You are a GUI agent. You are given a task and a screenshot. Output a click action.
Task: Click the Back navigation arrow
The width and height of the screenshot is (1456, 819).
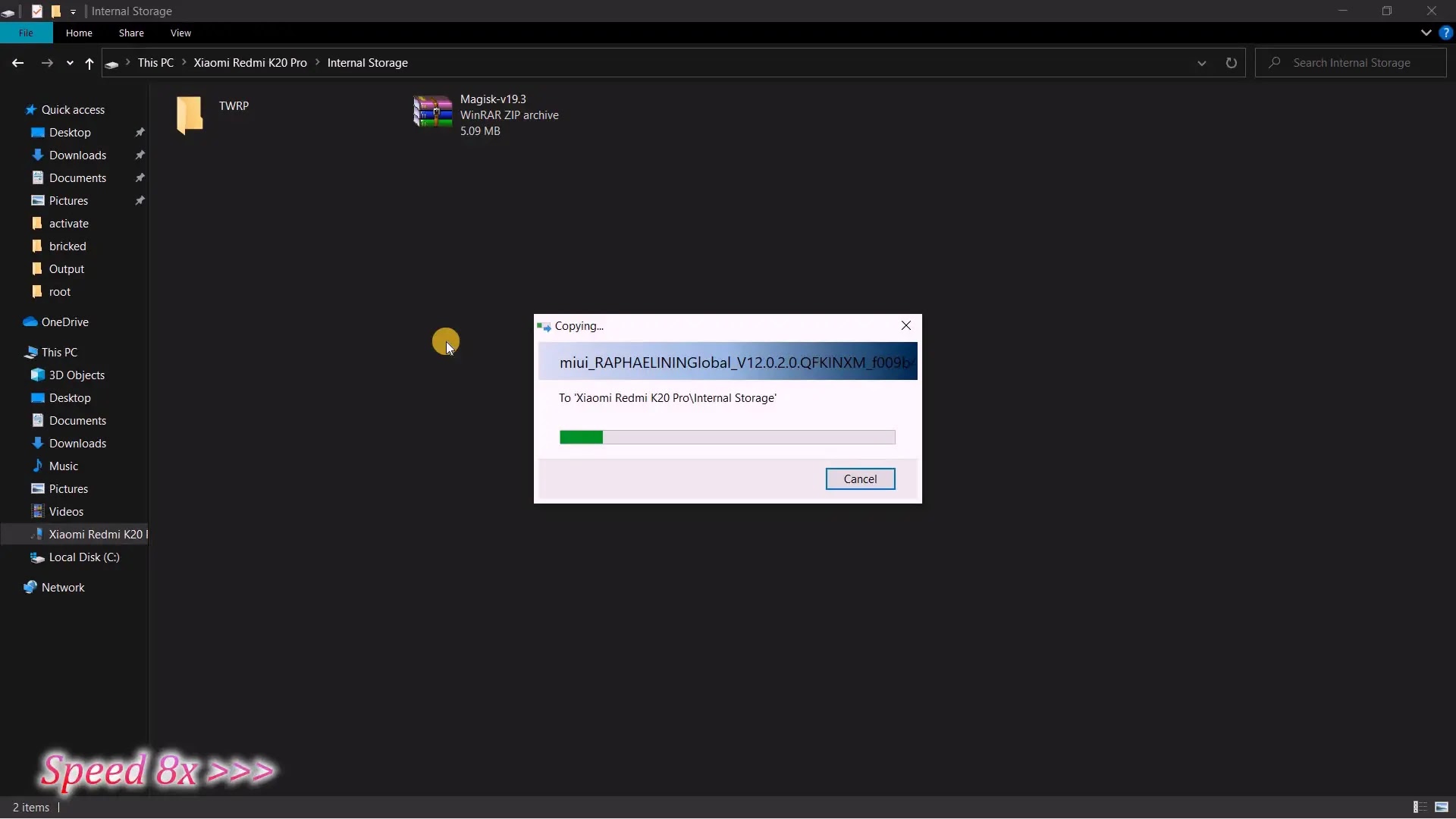click(17, 63)
